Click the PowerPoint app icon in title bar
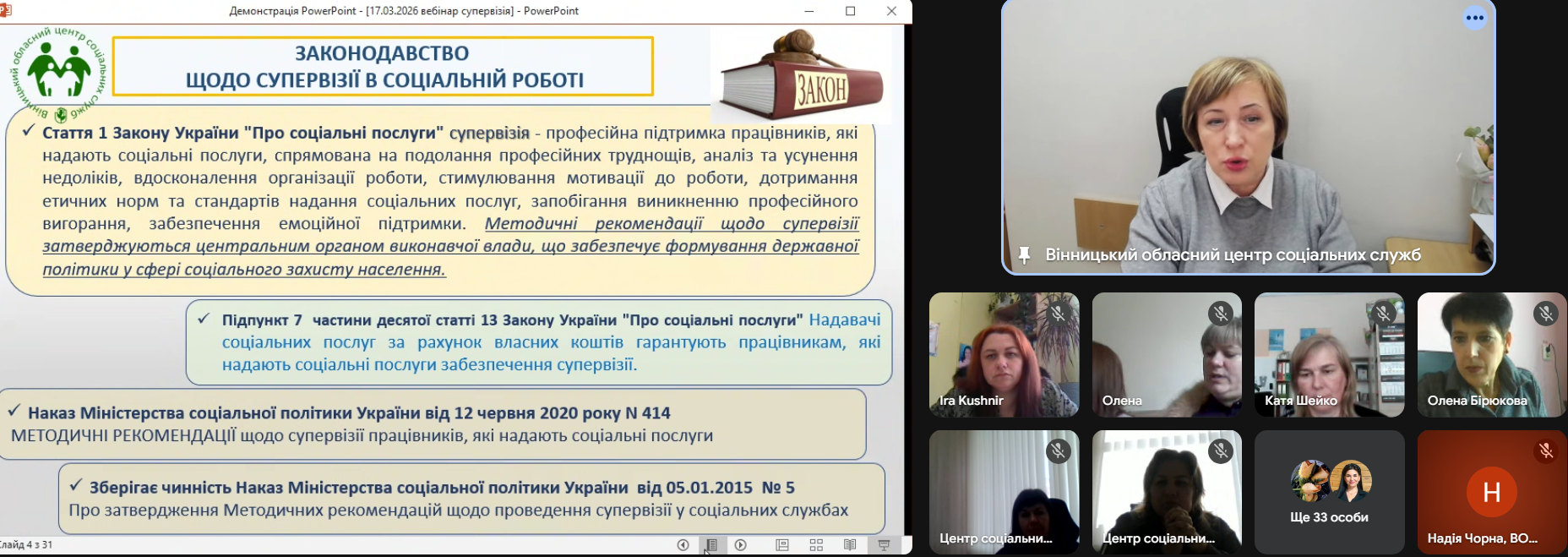 click(x=5, y=11)
